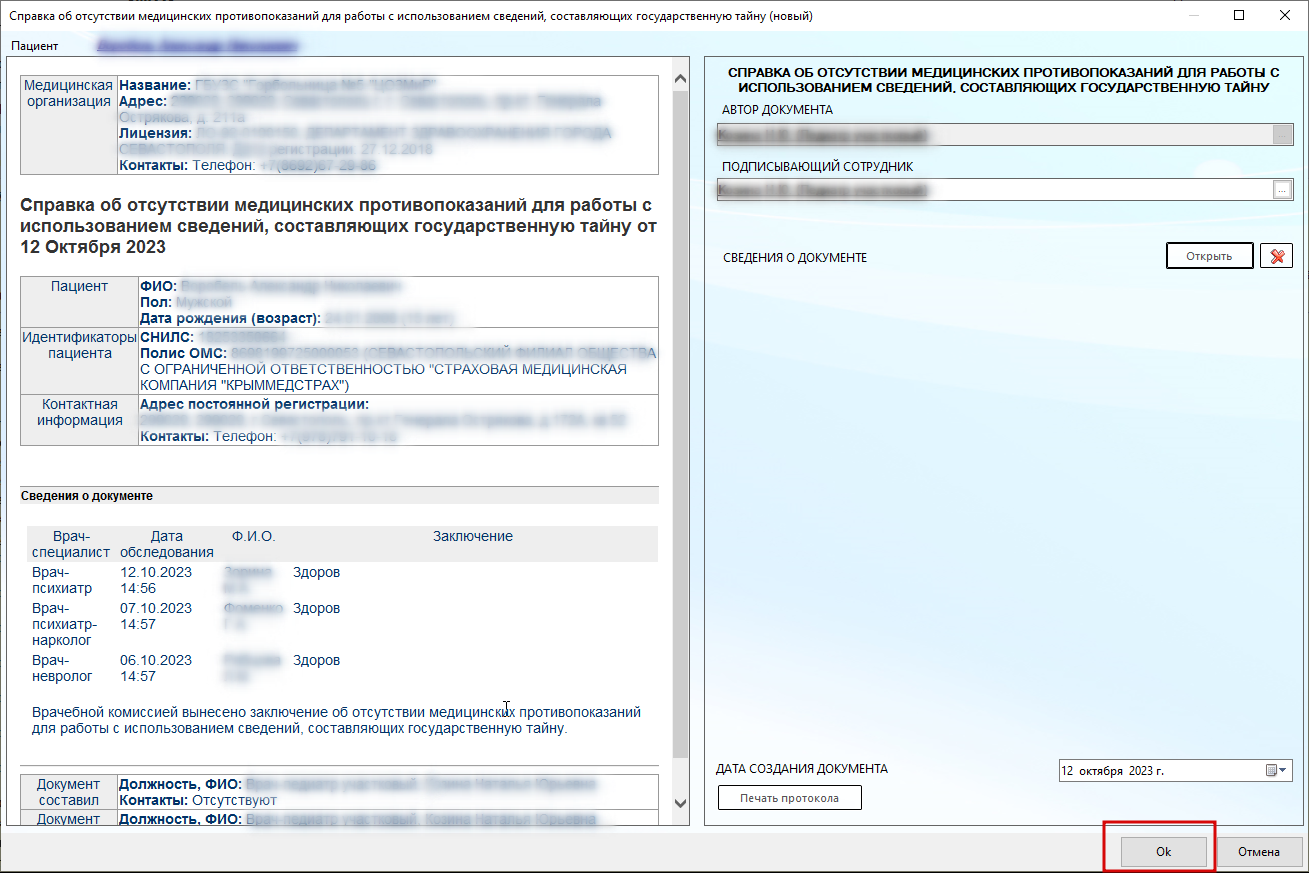Image resolution: width=1309 pixels, height=873 pixels.
Task: Click the Отмена button
Action: (x=1259, y=852)
